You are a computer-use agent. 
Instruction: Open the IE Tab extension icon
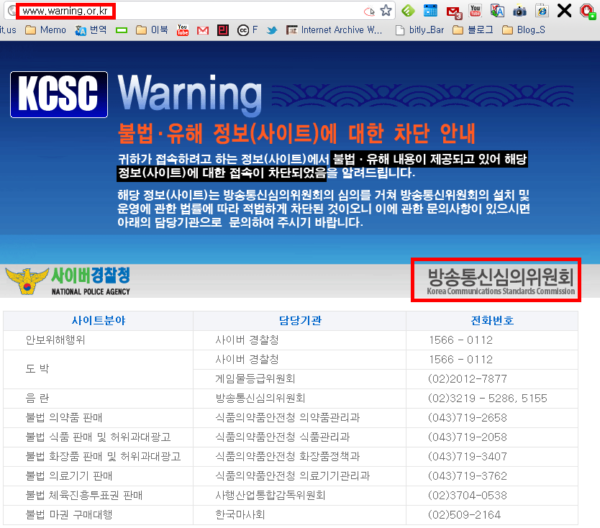542,11
